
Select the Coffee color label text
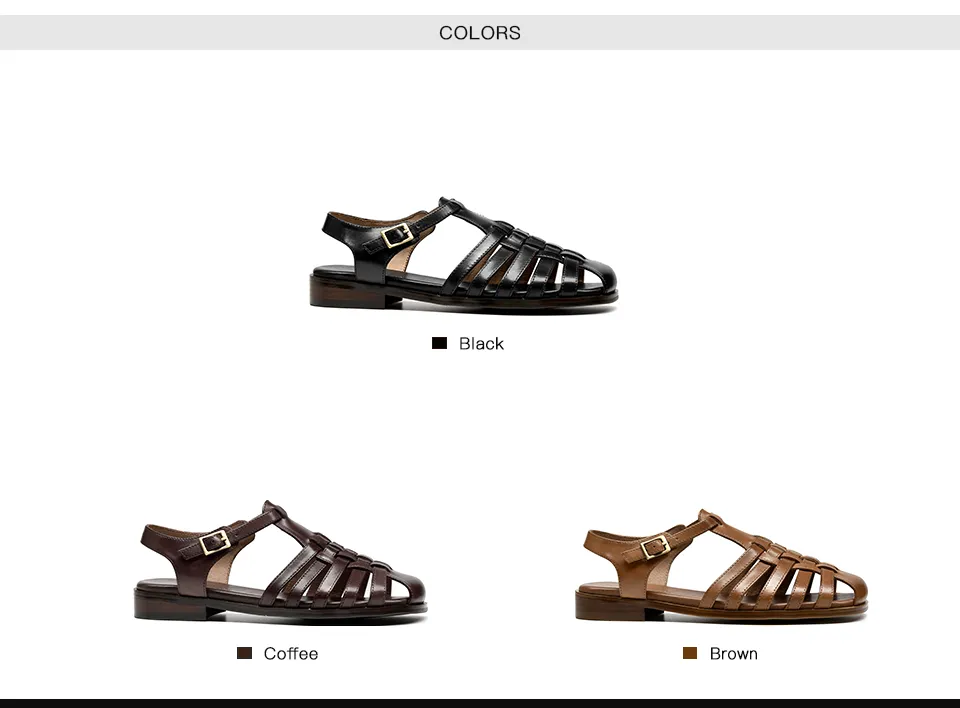(x=291, y=653)
